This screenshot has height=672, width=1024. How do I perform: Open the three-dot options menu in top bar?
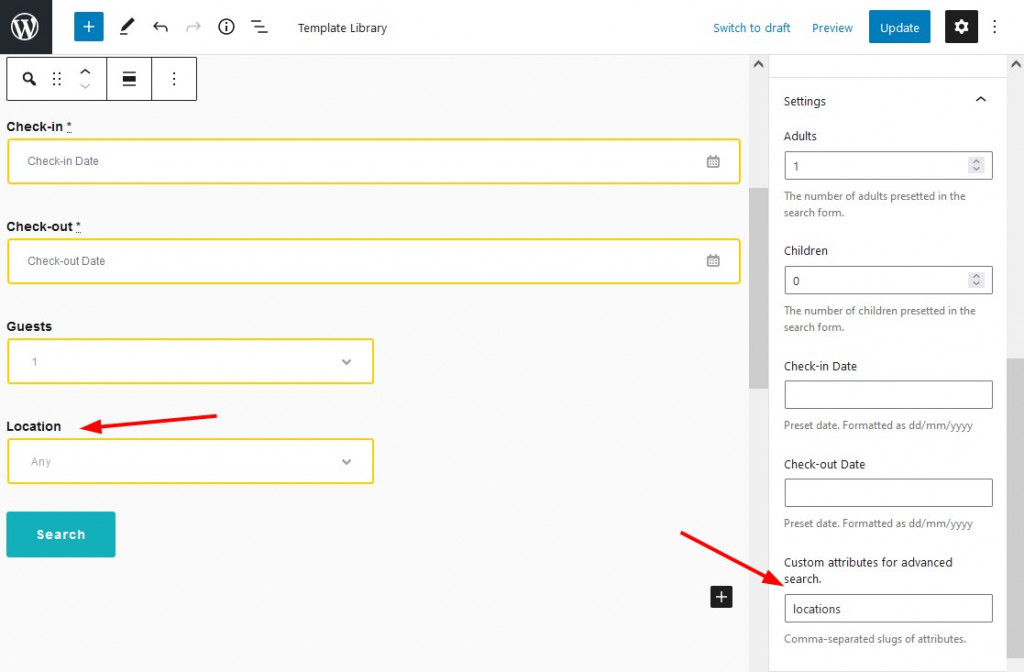[995, 27]
